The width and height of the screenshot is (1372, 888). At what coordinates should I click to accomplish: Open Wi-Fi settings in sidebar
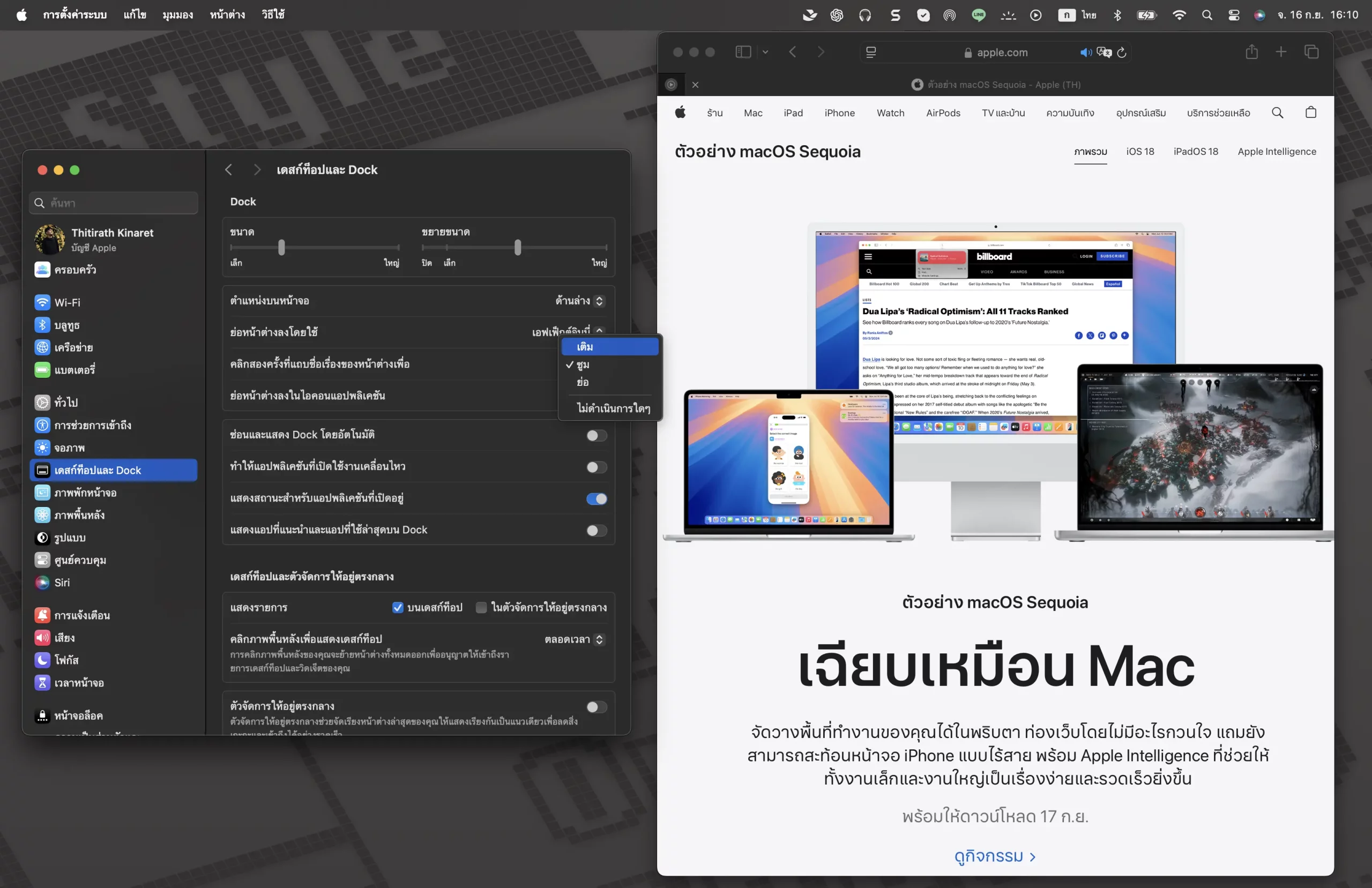(x=67, y=302)
